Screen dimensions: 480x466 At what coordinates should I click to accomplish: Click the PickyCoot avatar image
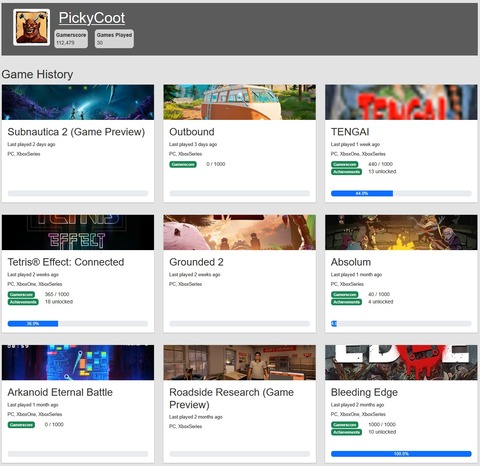coord(31,27)
